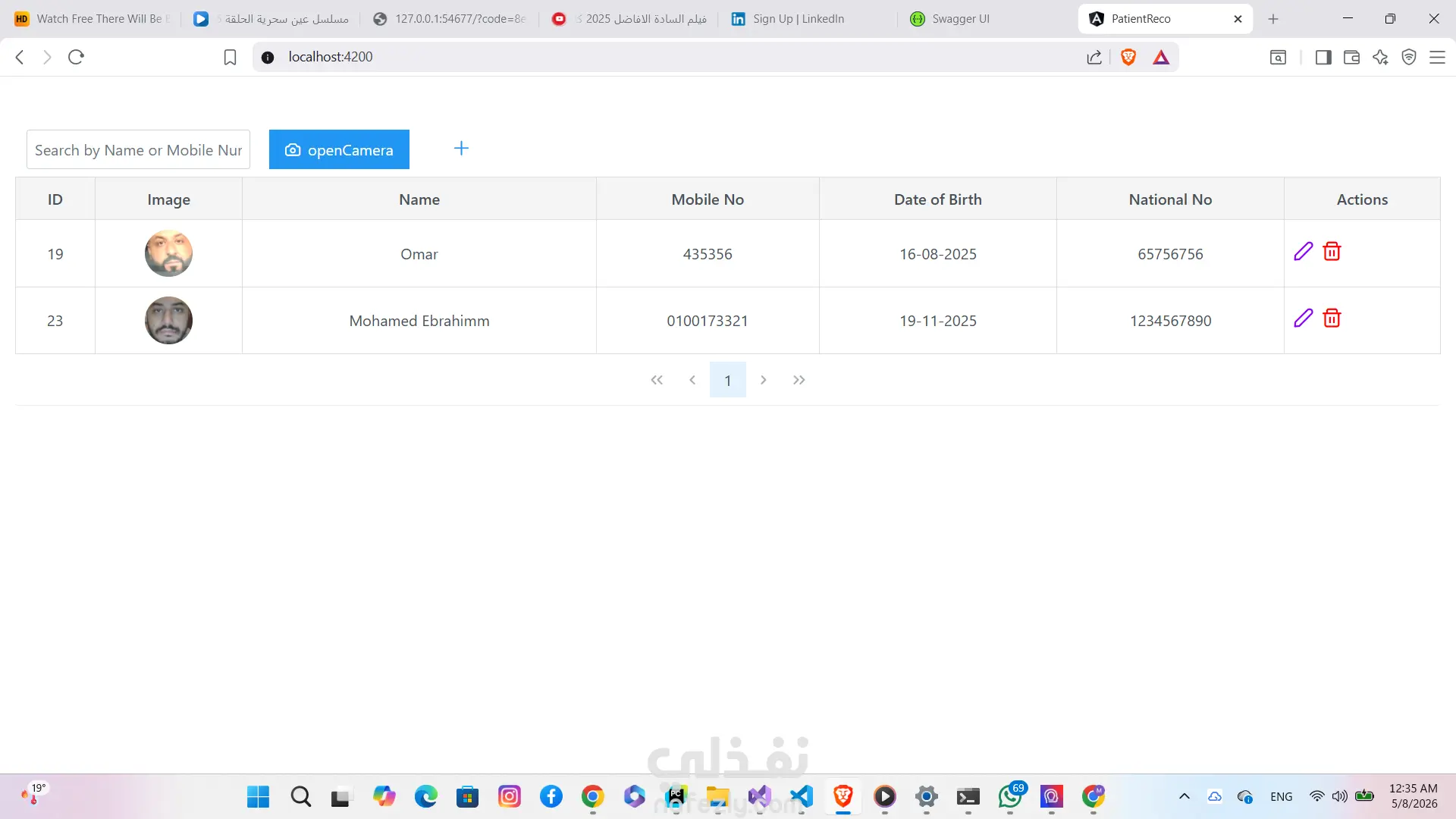Go to previous page of the table
The width and height of the screenshot is (1456, 819).
[692, 380]
